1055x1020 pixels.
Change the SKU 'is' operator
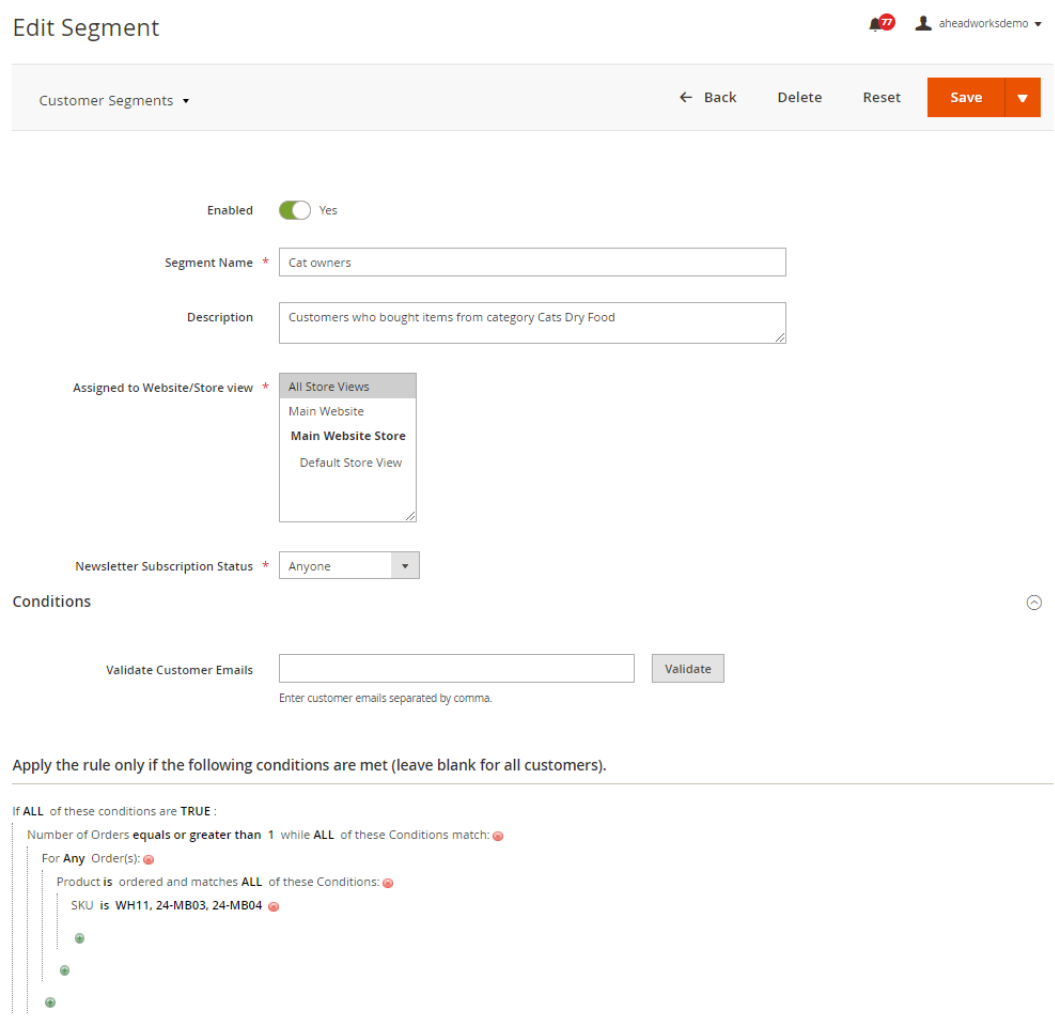pos(104,905)
